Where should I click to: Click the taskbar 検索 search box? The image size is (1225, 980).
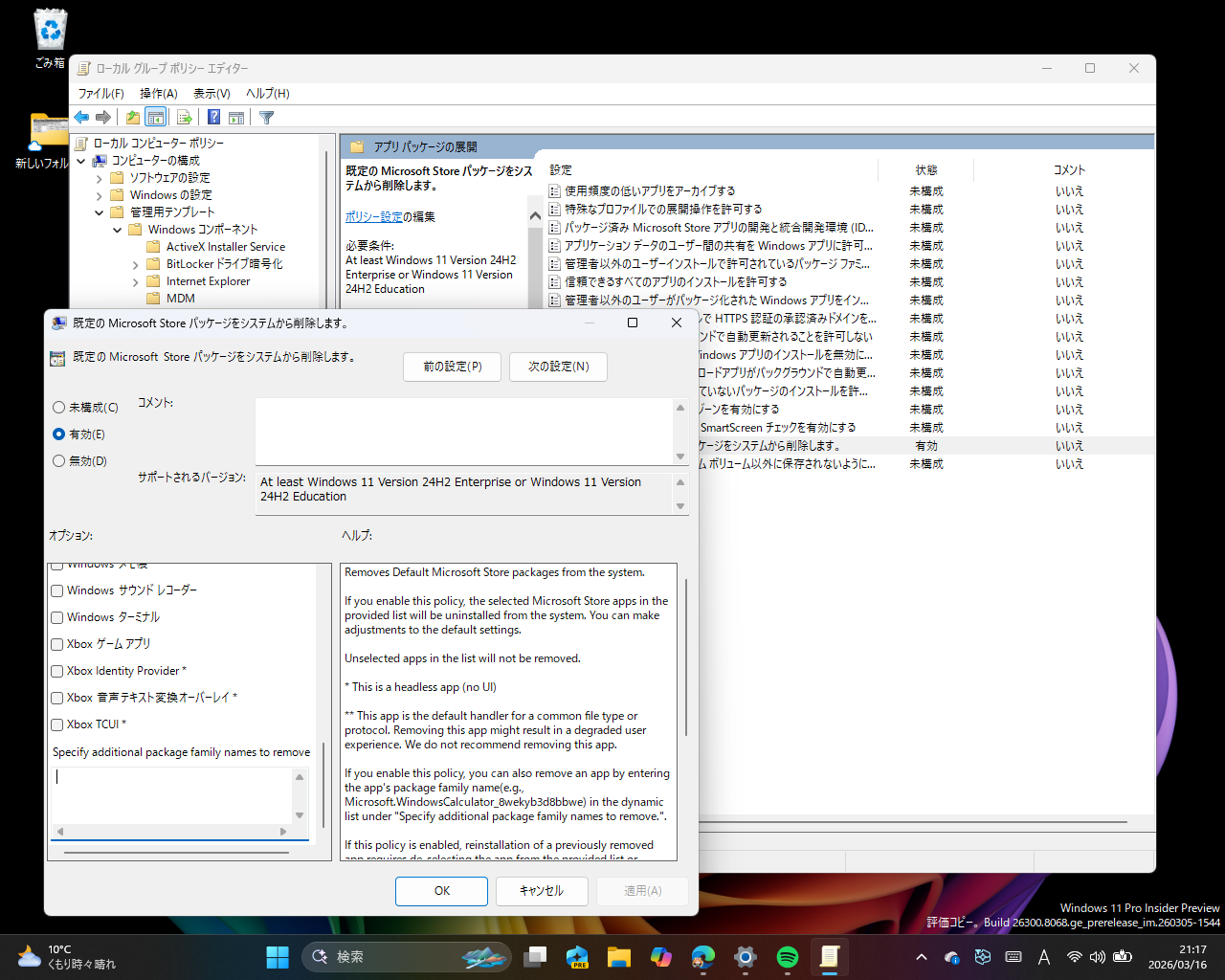point(406,957)
